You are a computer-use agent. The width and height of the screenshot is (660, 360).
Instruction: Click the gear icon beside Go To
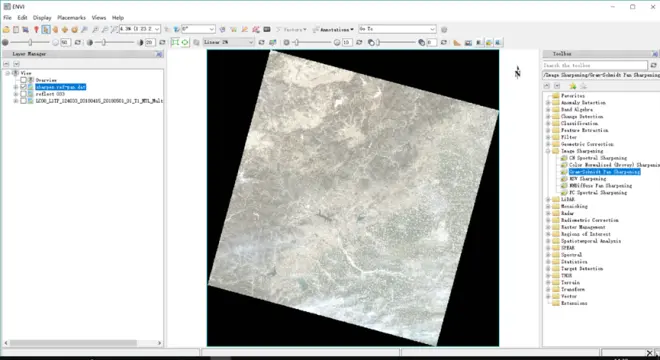pos(444,29)
